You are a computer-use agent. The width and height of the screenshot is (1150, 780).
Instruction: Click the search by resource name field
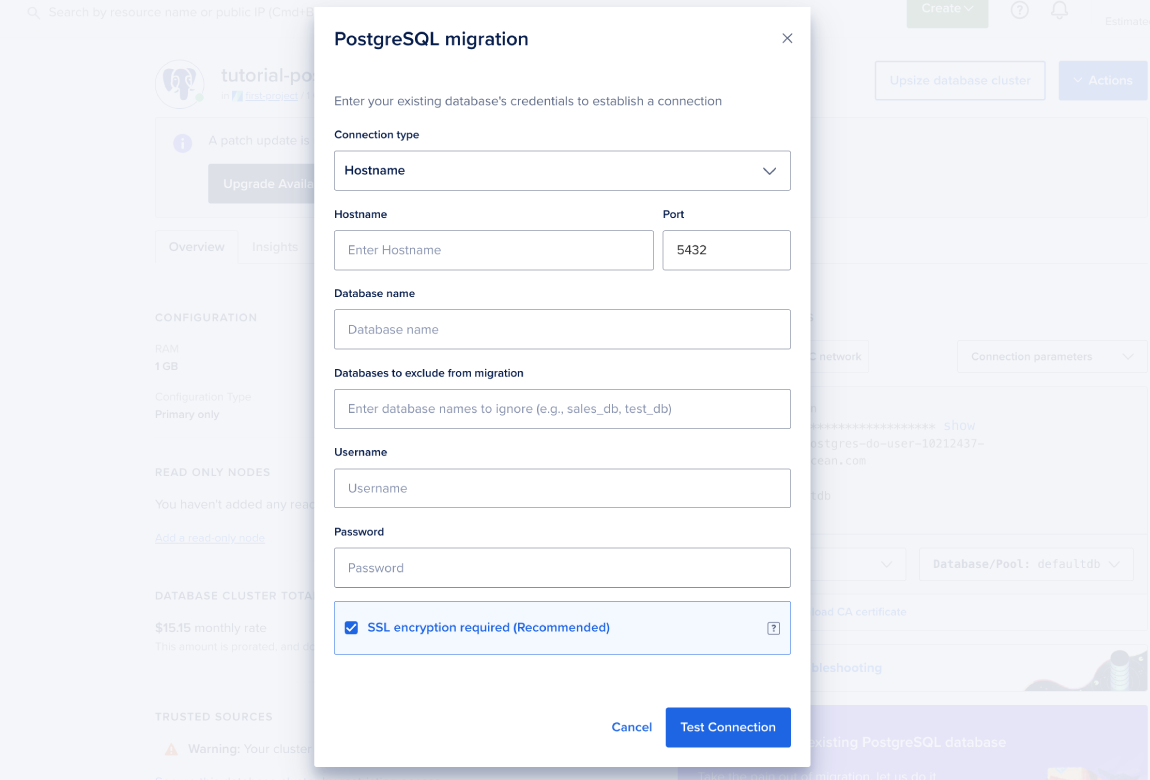[180, 12]
